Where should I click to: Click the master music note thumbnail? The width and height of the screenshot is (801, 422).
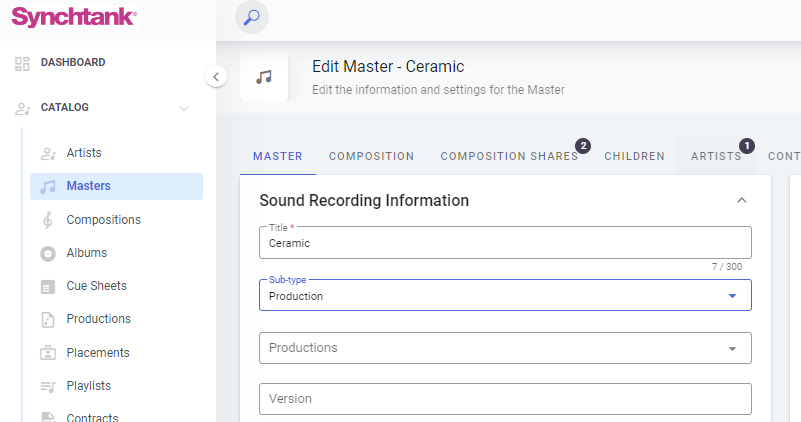pos(264,77)
